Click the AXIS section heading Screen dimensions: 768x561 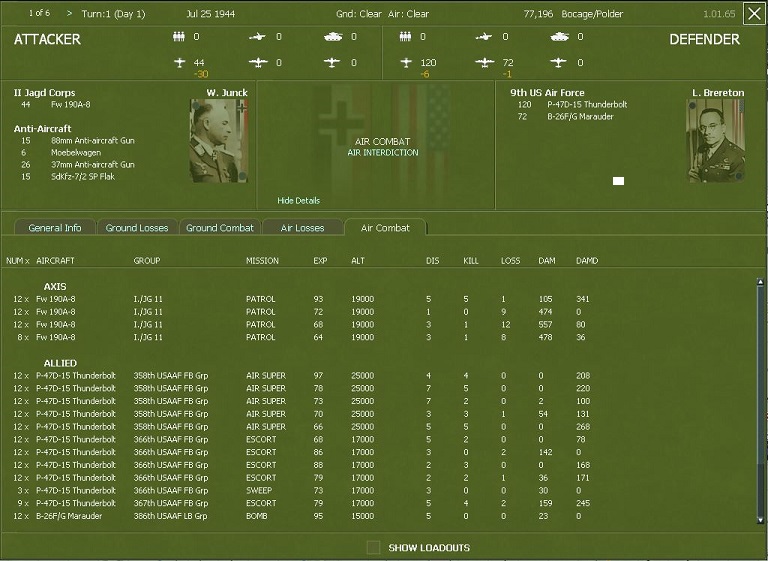coord(55,287)
